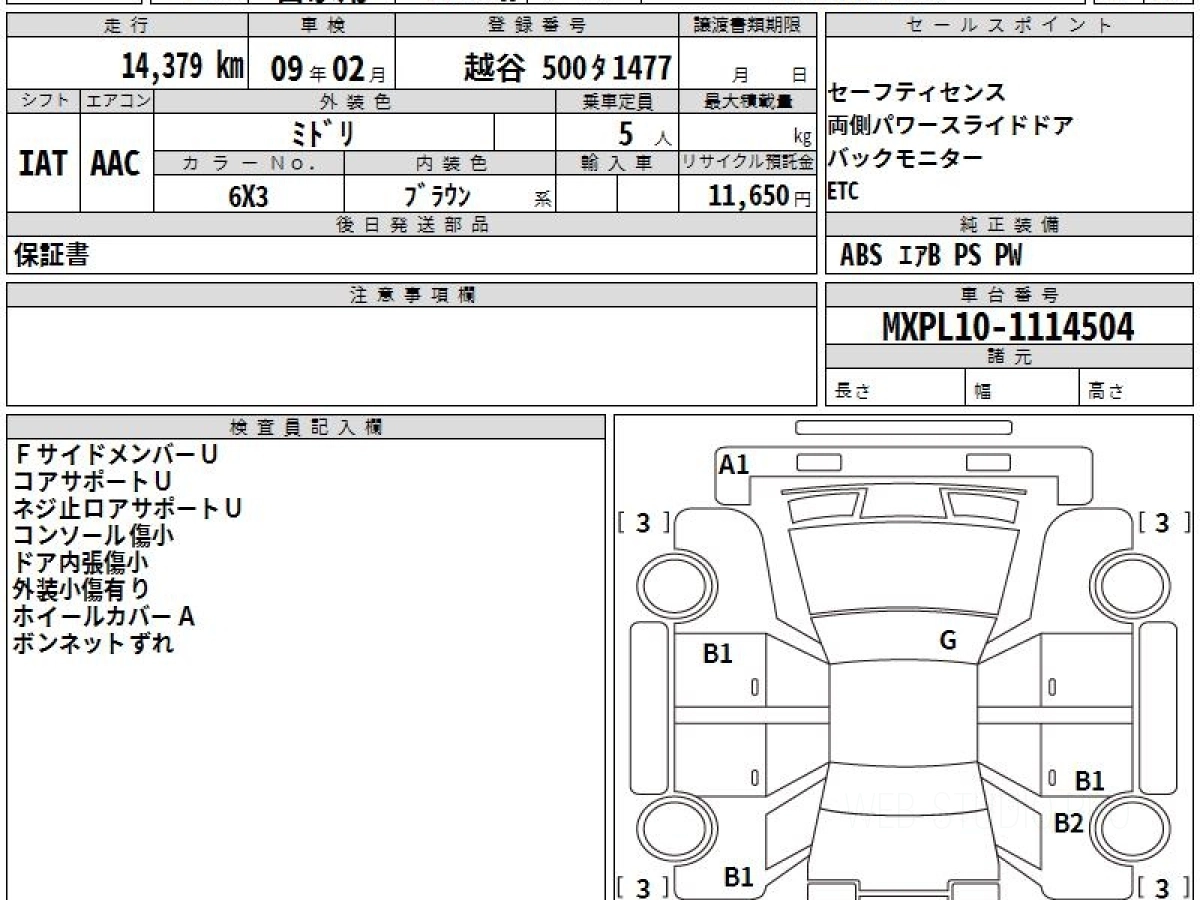Click the registration number 越谷 500 タ 1477
The image size is (1200, 900).
coord(567,67)
